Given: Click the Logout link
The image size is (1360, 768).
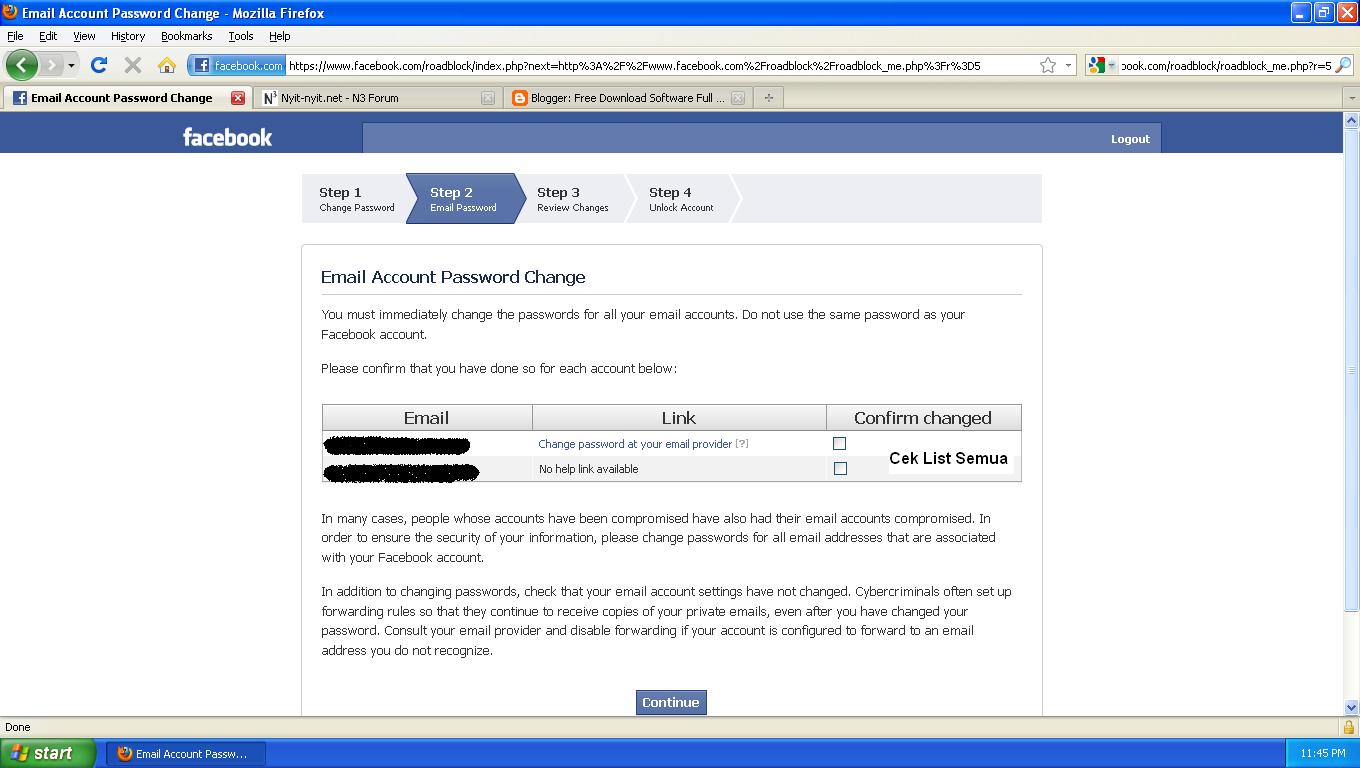Looking at the screenshot, I should pos(1130,139).
